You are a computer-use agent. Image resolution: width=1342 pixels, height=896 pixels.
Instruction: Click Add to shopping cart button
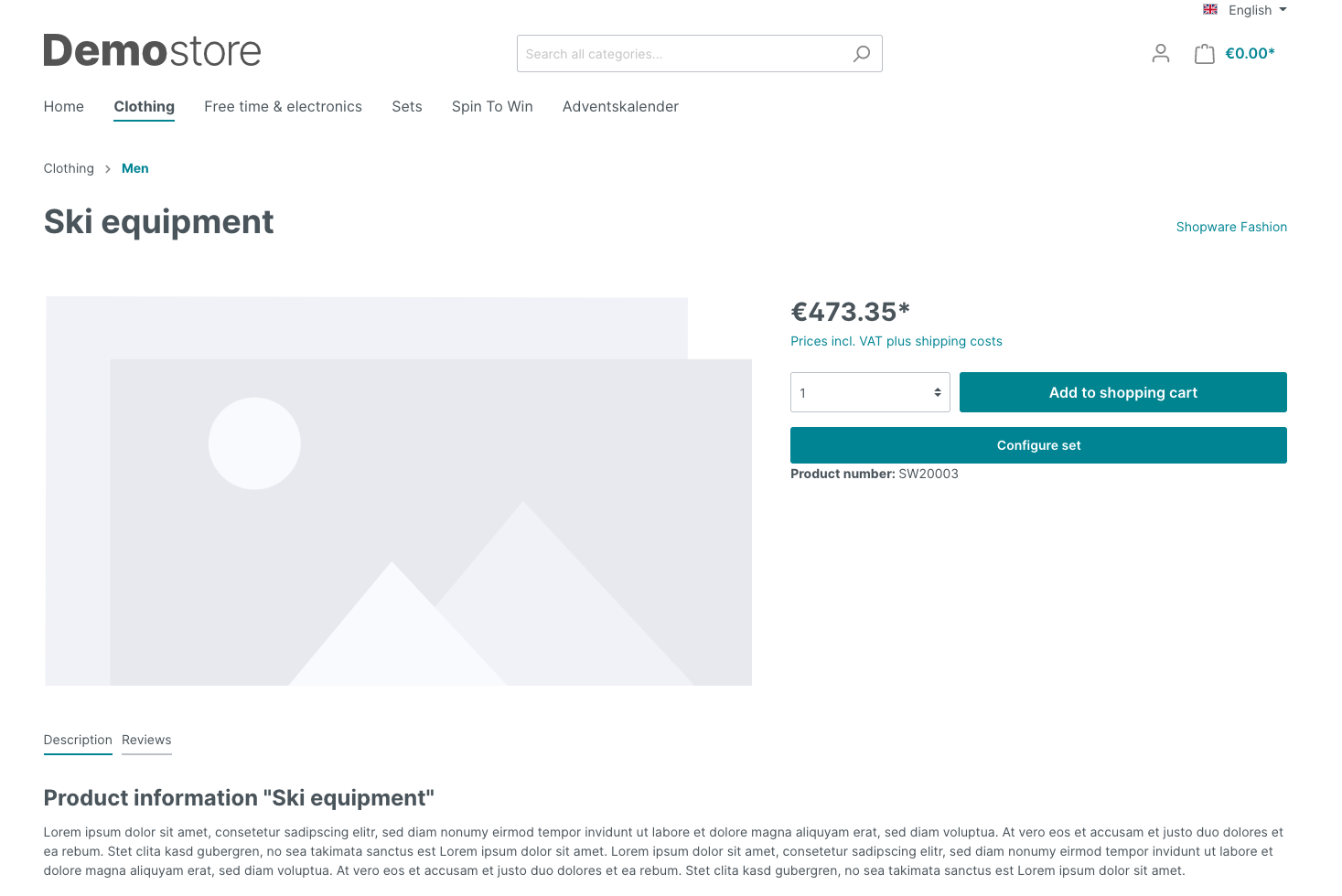(1123, 392)
